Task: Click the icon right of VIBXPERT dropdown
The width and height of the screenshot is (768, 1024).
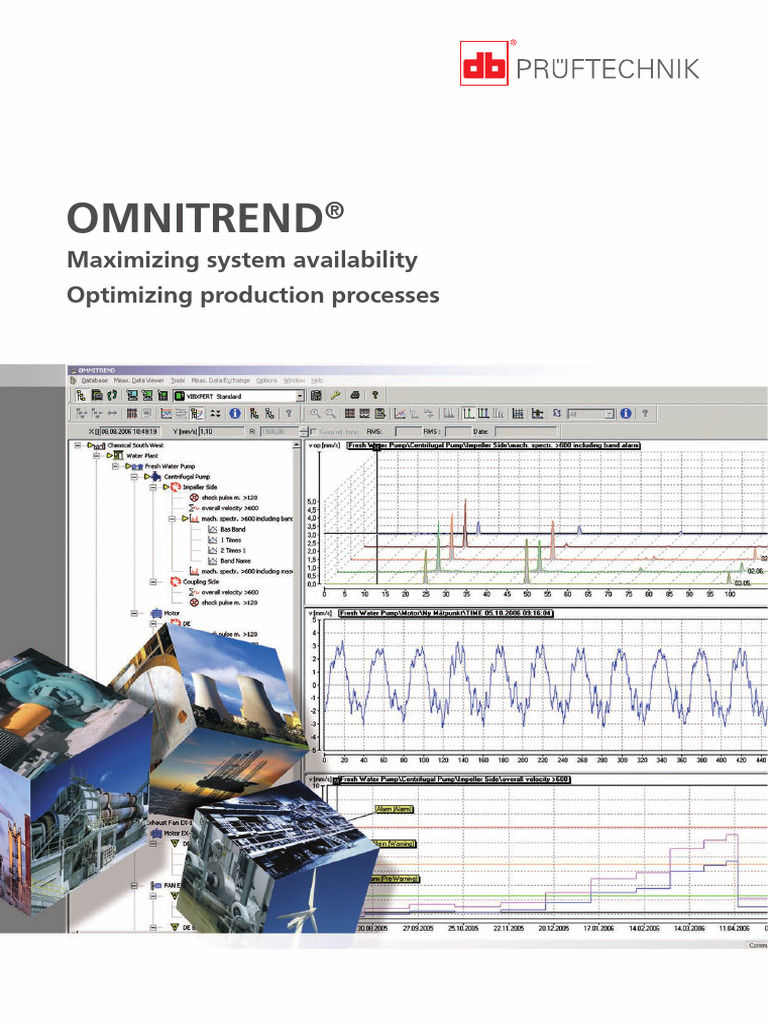Action: coord(316,395)
